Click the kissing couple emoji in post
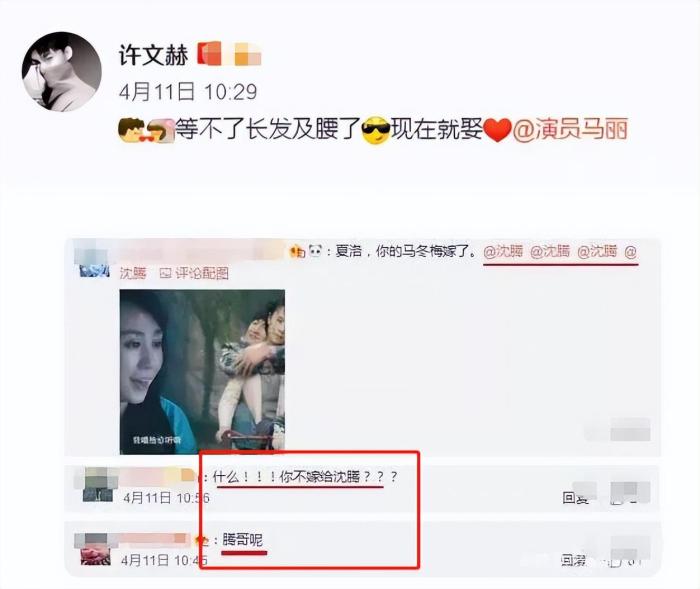The image size is (700, 589). pos(146,130)
